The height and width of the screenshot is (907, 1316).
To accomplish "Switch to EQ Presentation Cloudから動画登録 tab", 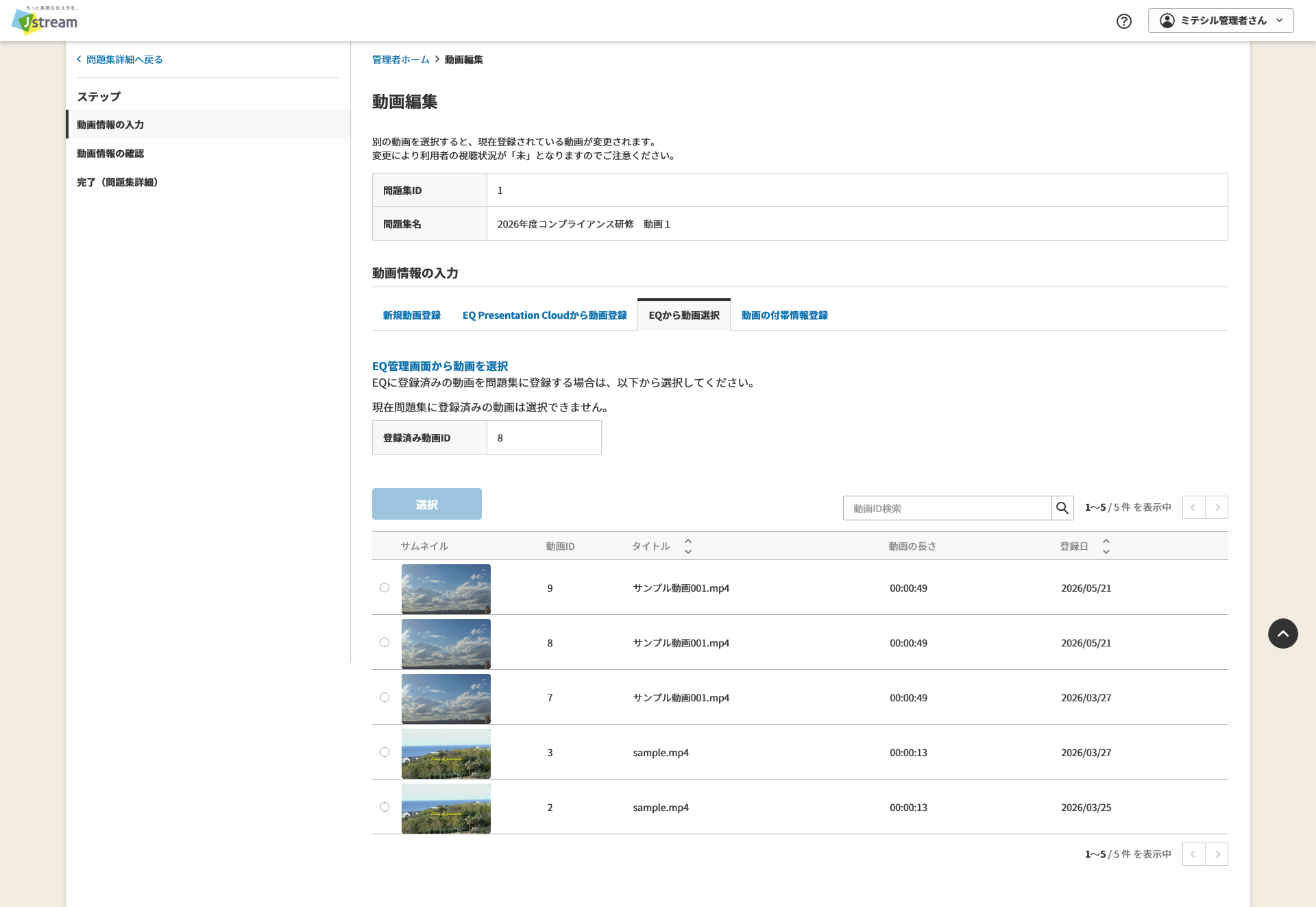I will tap(544, 315).
